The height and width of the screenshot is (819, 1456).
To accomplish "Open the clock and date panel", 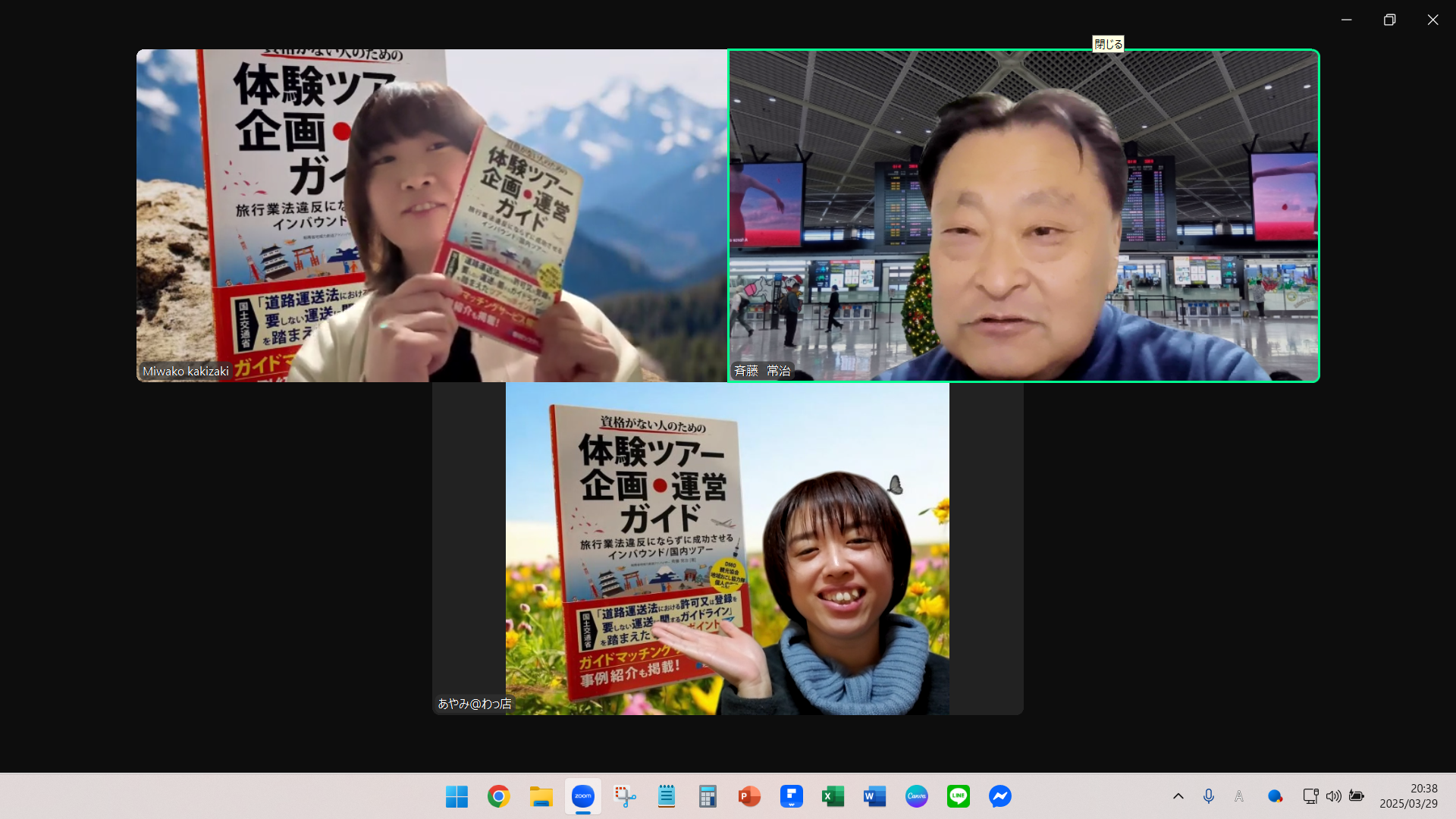I will point(1408,796).
